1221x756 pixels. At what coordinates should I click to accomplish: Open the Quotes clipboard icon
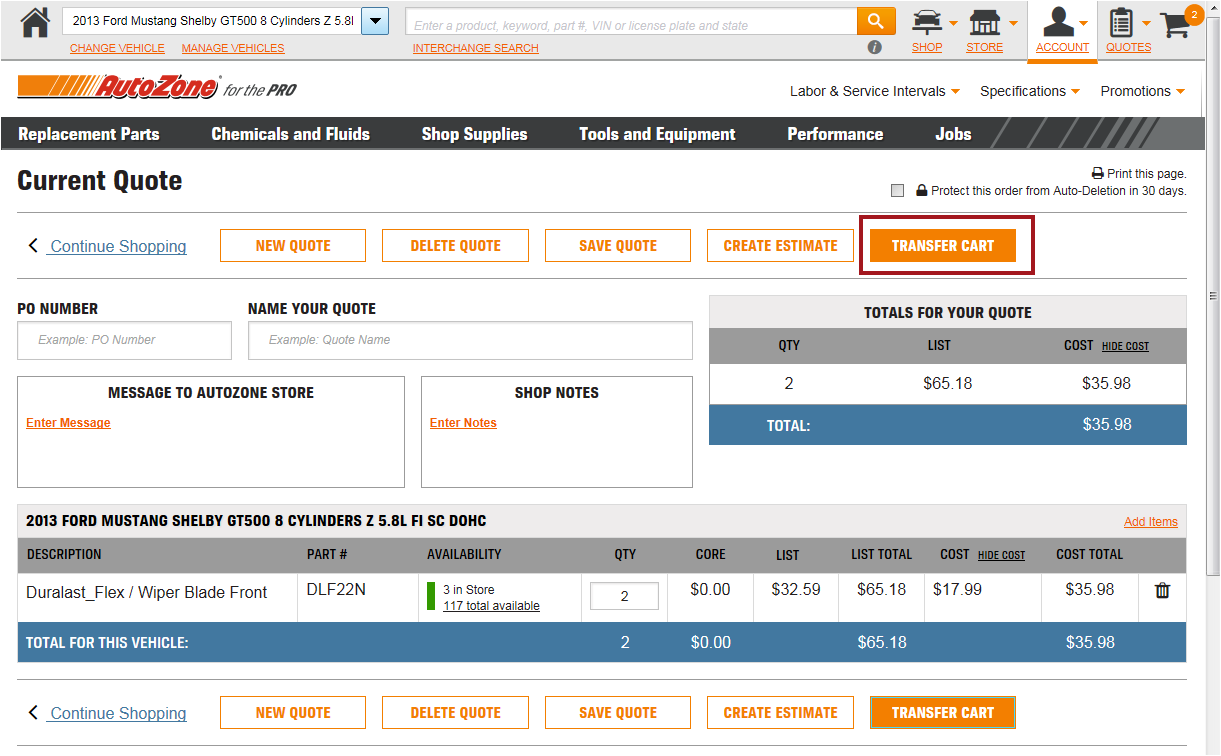(x=1123, y=23)
